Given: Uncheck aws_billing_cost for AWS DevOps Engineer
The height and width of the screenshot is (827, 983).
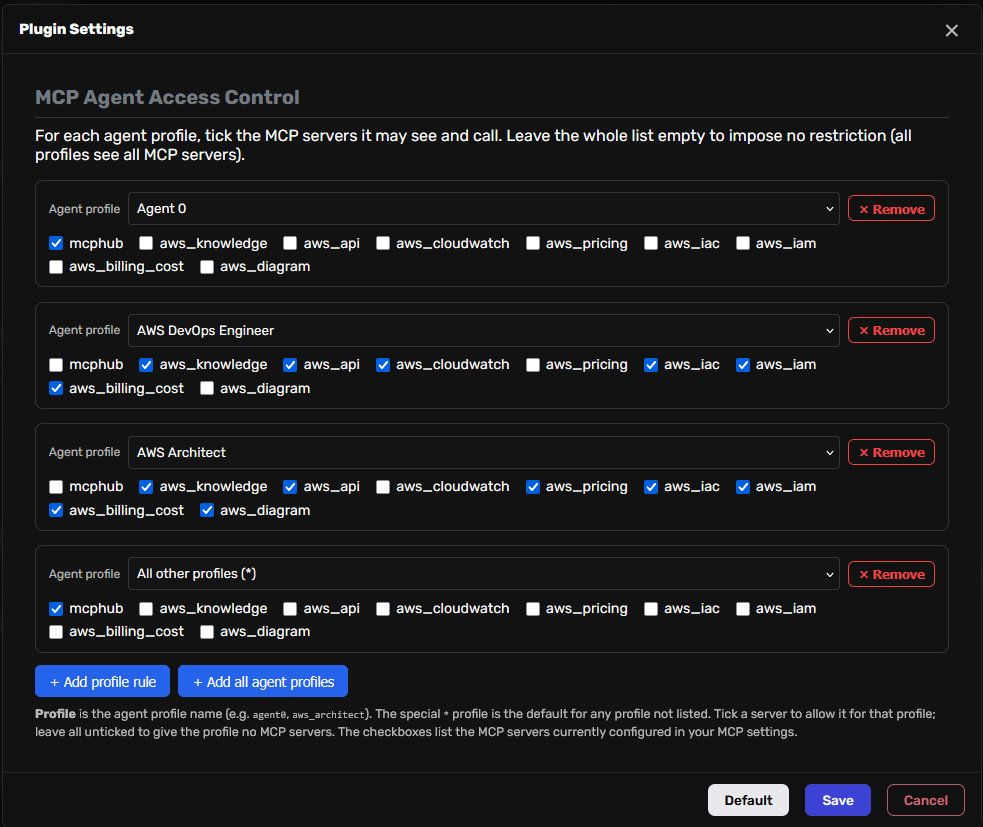Looking at the screenshot, I should click(x=56, y=388).
